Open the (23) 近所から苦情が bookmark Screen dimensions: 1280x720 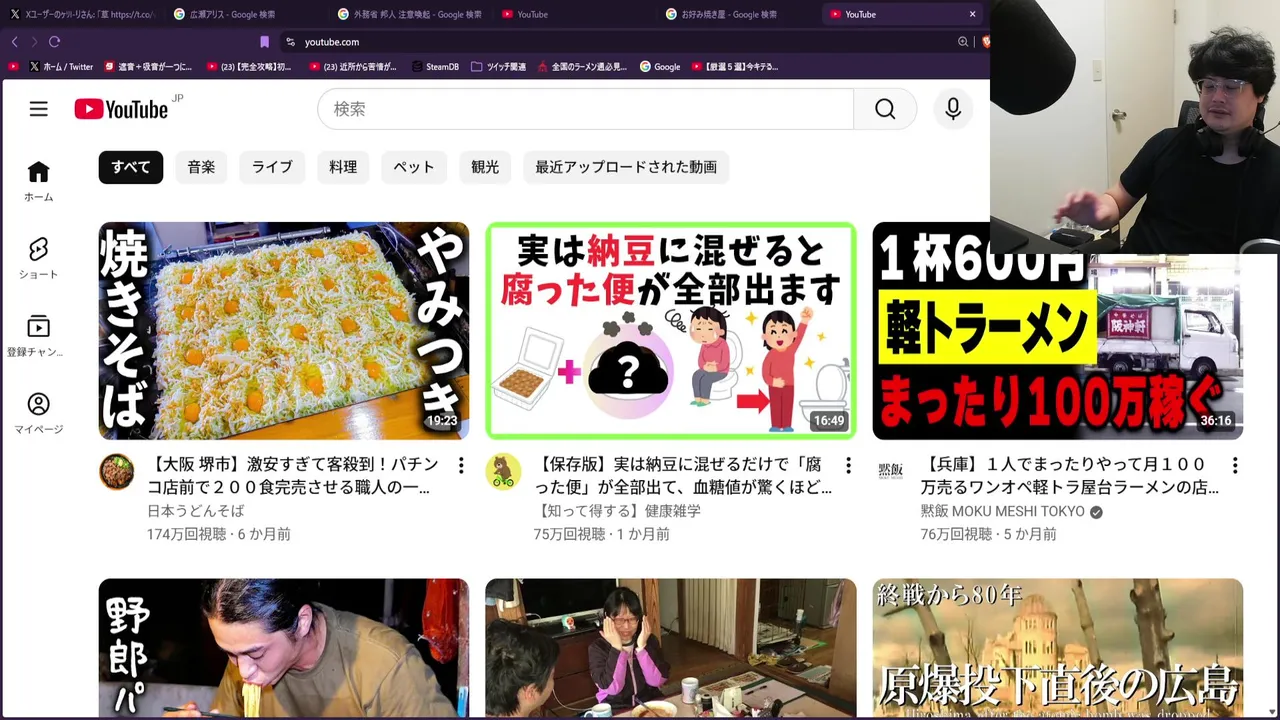(353, 67)
